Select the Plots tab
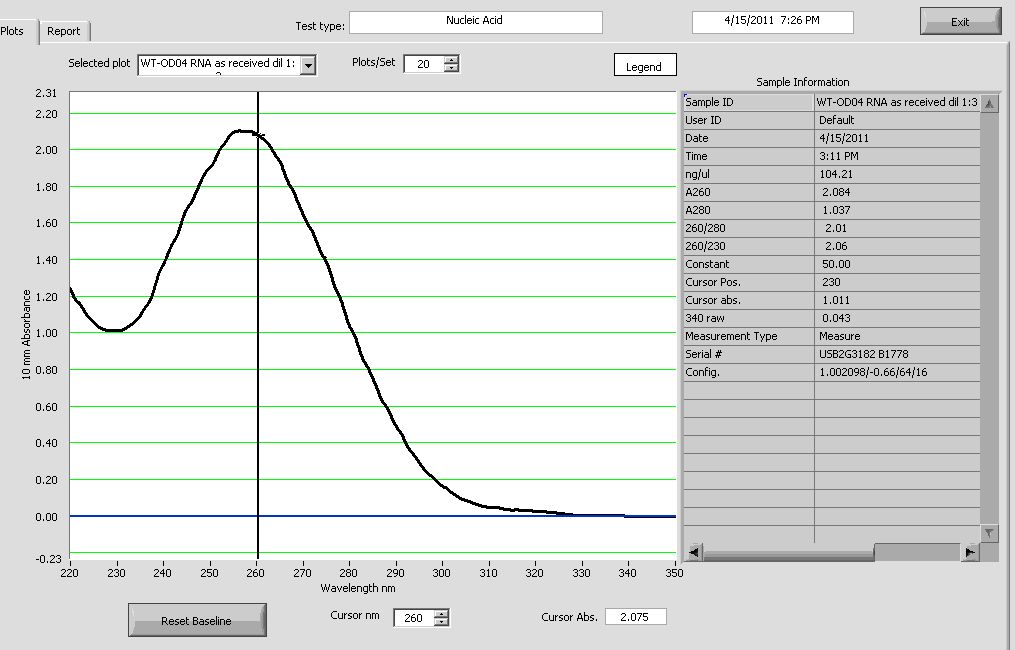This screenshot has width=1015, height=650. coord(14,31)
